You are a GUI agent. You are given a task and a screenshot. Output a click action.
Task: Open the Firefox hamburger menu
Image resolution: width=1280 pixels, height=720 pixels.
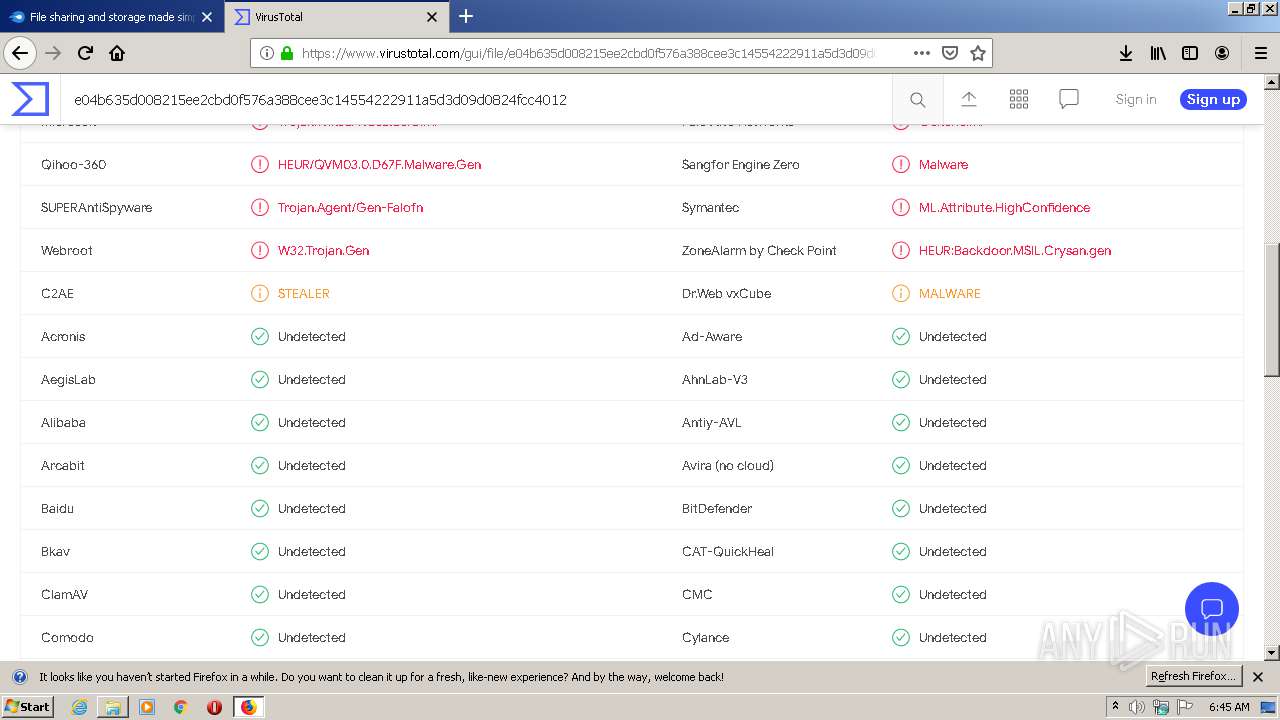tap(1260, 53)
